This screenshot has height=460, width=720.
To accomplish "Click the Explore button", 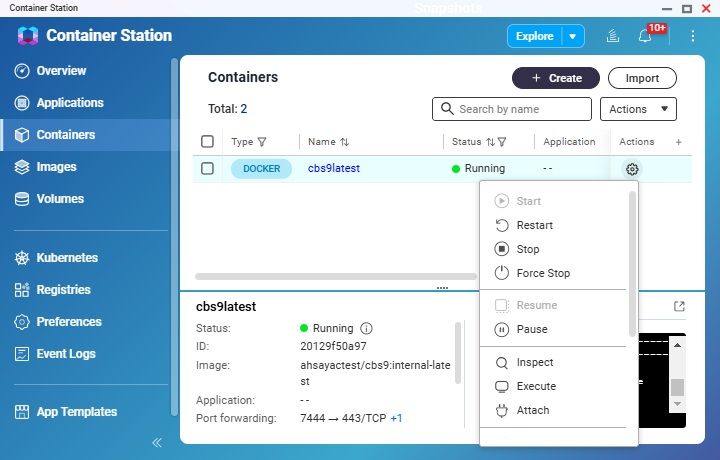I will pos(534,36).
